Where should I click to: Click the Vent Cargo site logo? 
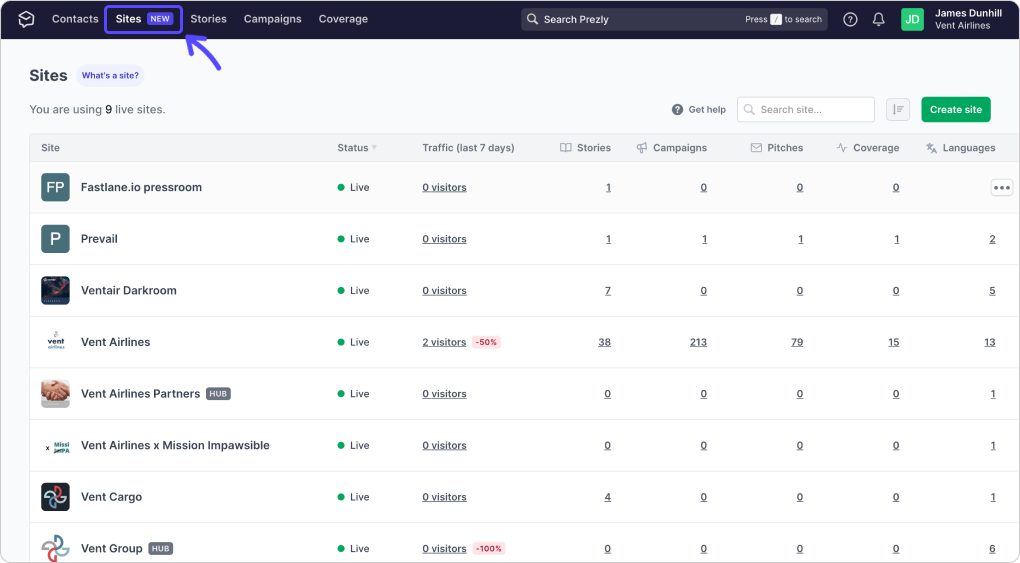click(55, 497)
